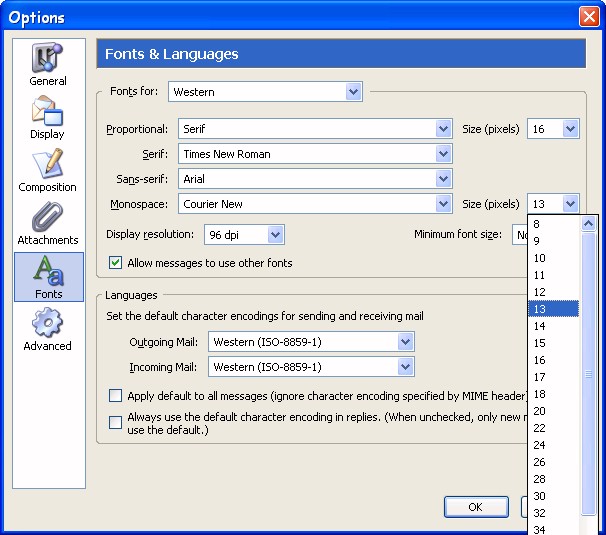This screenshot has width=606, height=535.
Task: Choose size 20 in the list
Action: [553, 411]
